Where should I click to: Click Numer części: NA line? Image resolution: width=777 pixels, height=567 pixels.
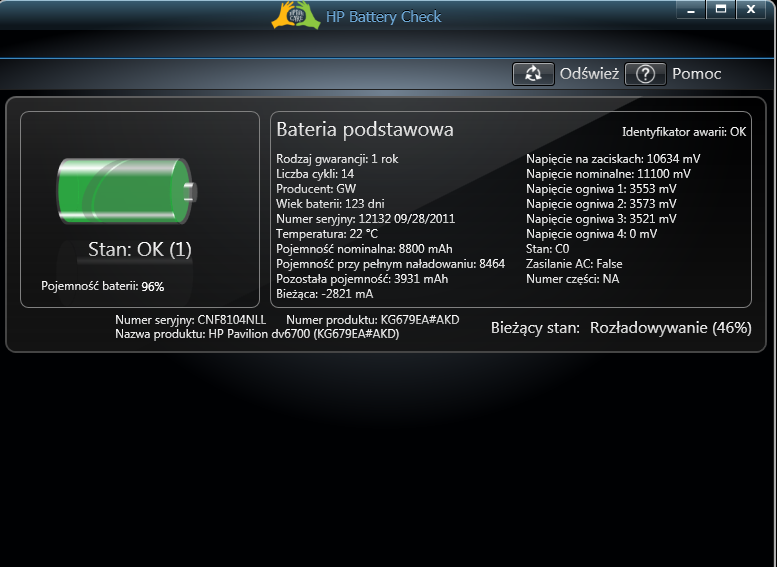572,279
